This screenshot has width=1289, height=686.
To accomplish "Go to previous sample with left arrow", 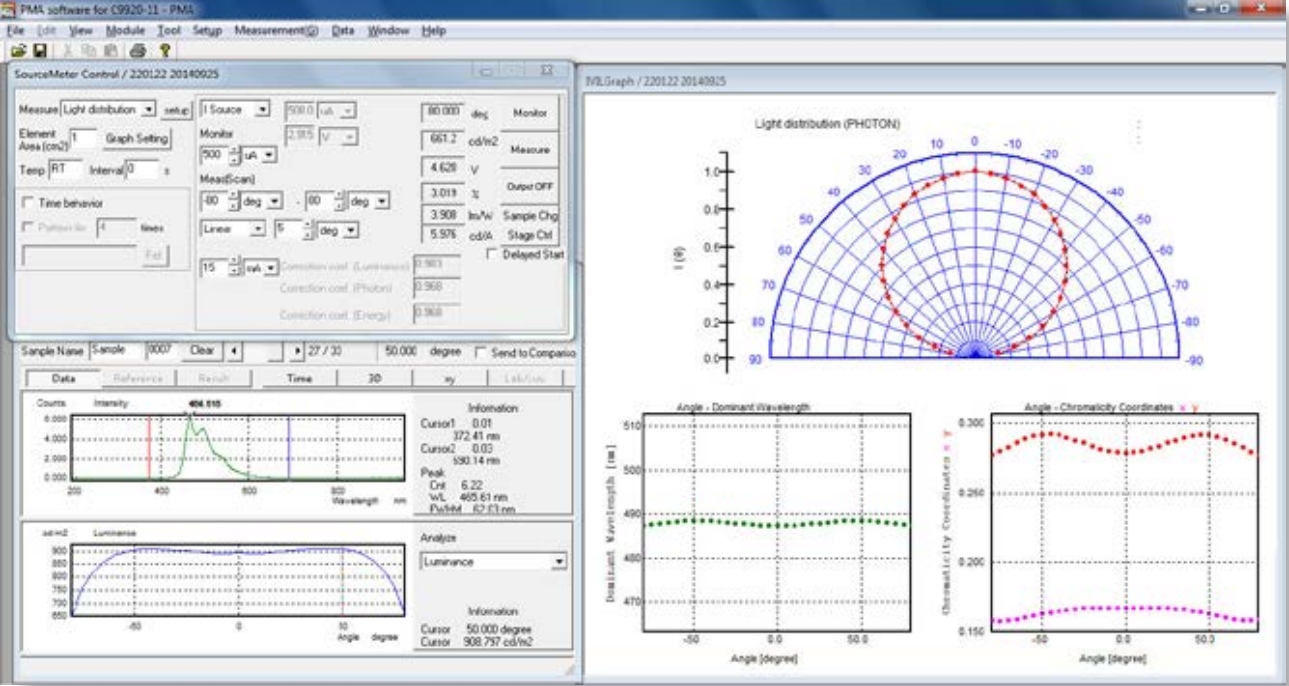I will [232, 351].
